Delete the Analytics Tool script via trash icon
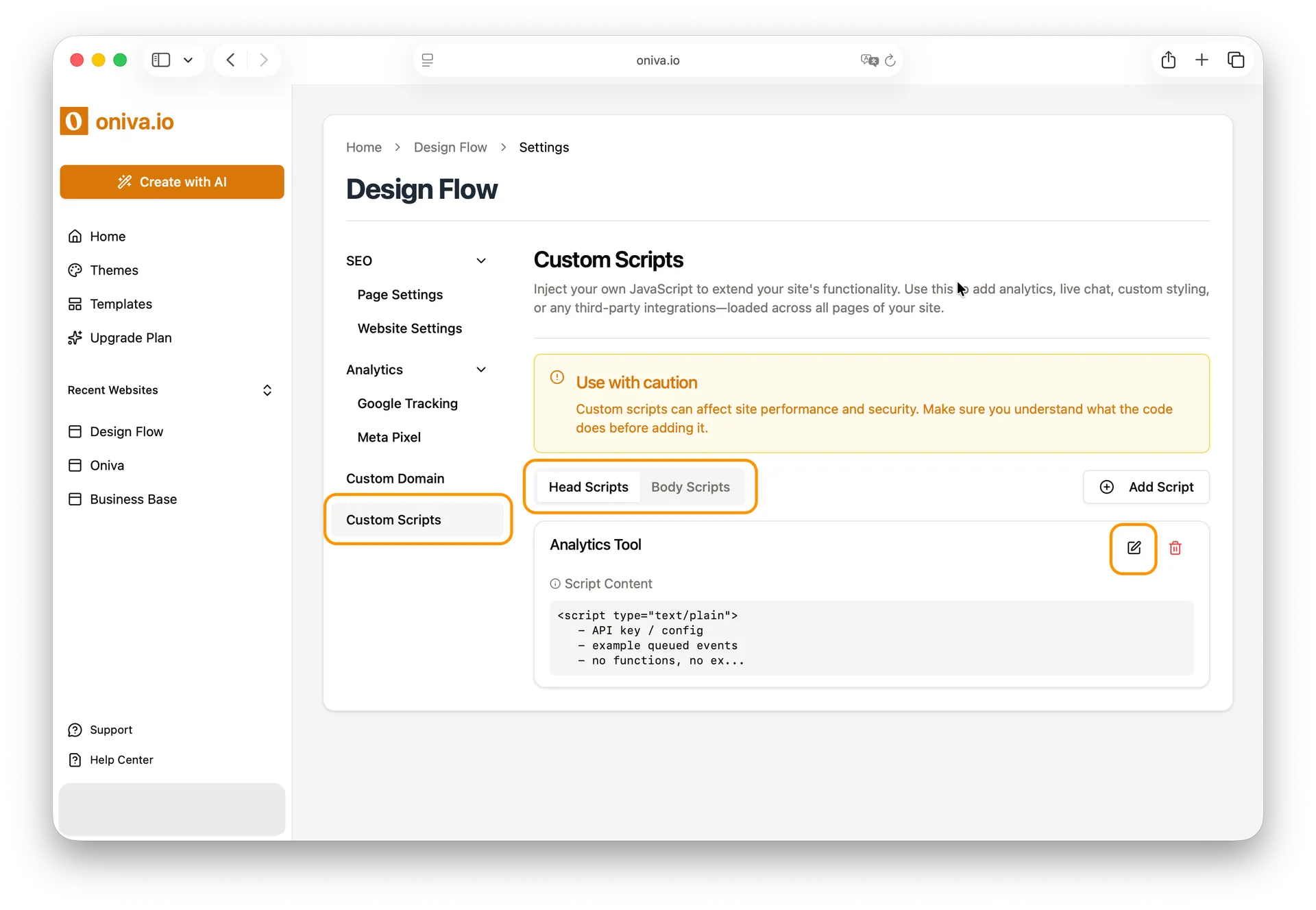Viewport: 1316px width, 910px height. coord(1175,549)
